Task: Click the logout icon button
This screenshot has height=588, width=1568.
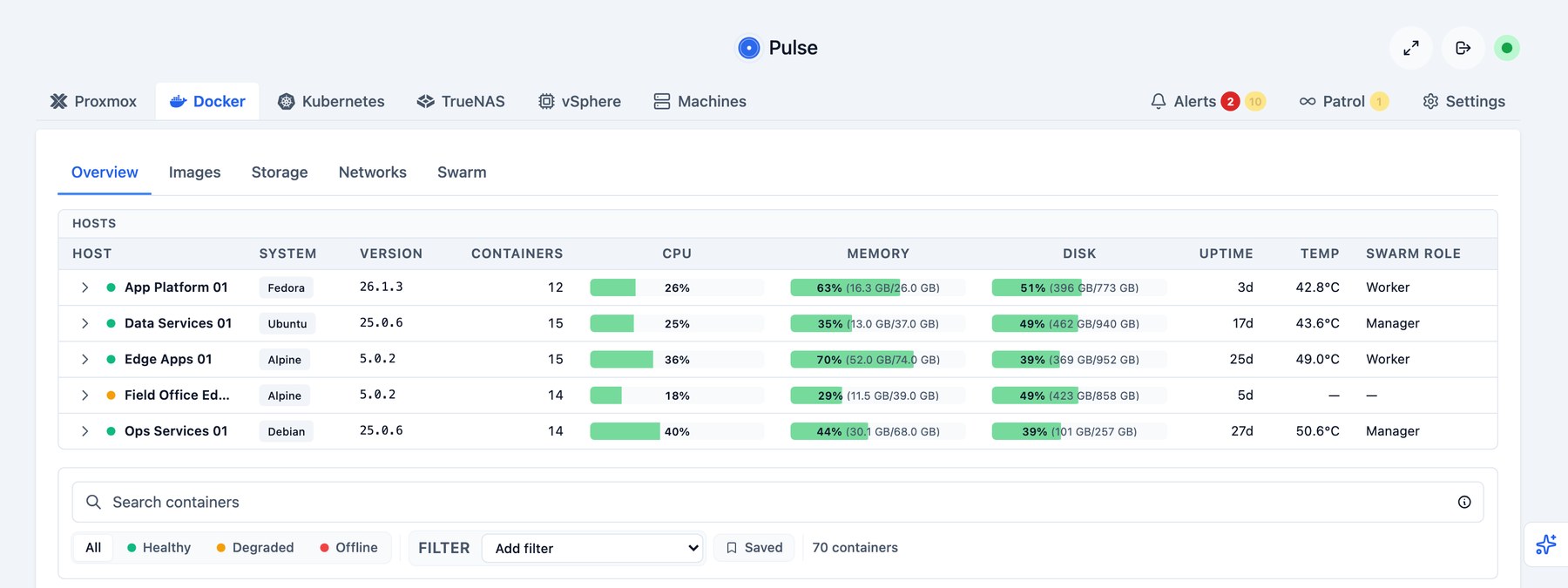Action: point(1463,48)
